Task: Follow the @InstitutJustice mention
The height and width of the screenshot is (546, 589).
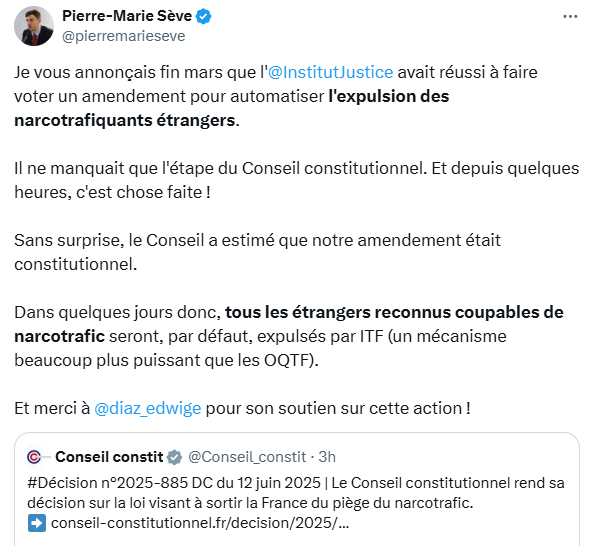Action: [x=331, y=72]
